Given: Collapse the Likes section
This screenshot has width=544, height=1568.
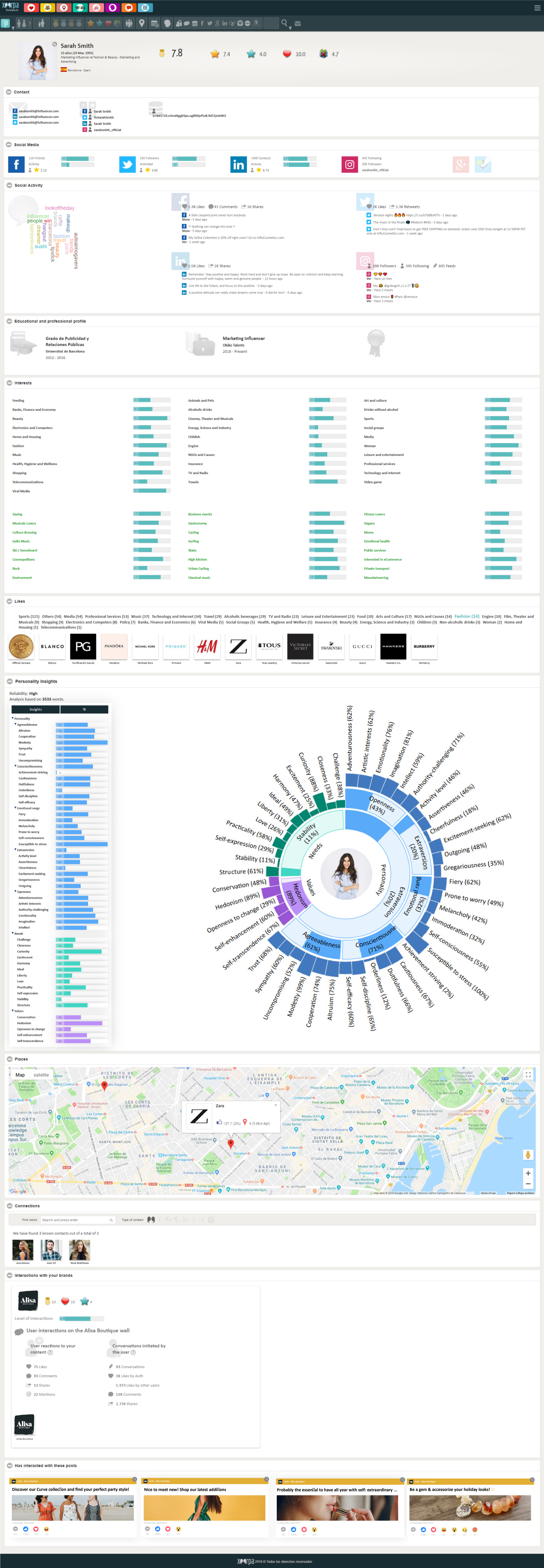Looking at the screenshot, I should pyautogui.click(x=8, y=602).
